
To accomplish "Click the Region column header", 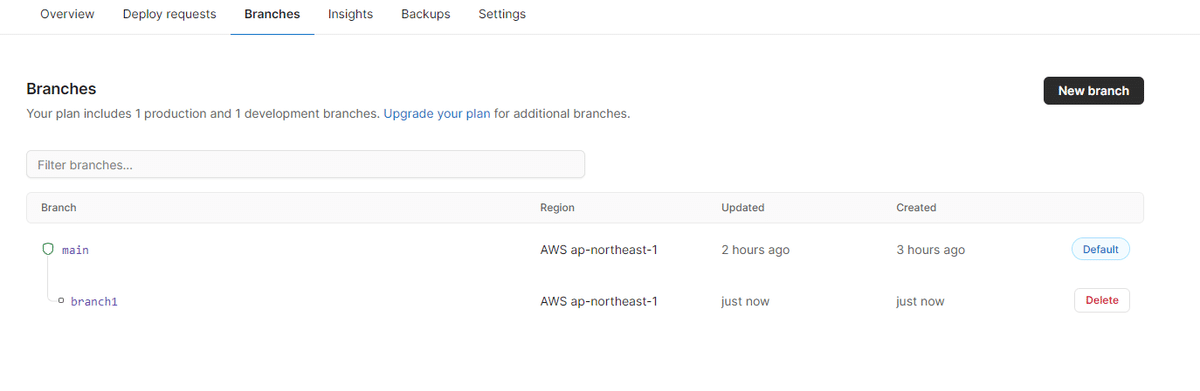I will (557, 208).
